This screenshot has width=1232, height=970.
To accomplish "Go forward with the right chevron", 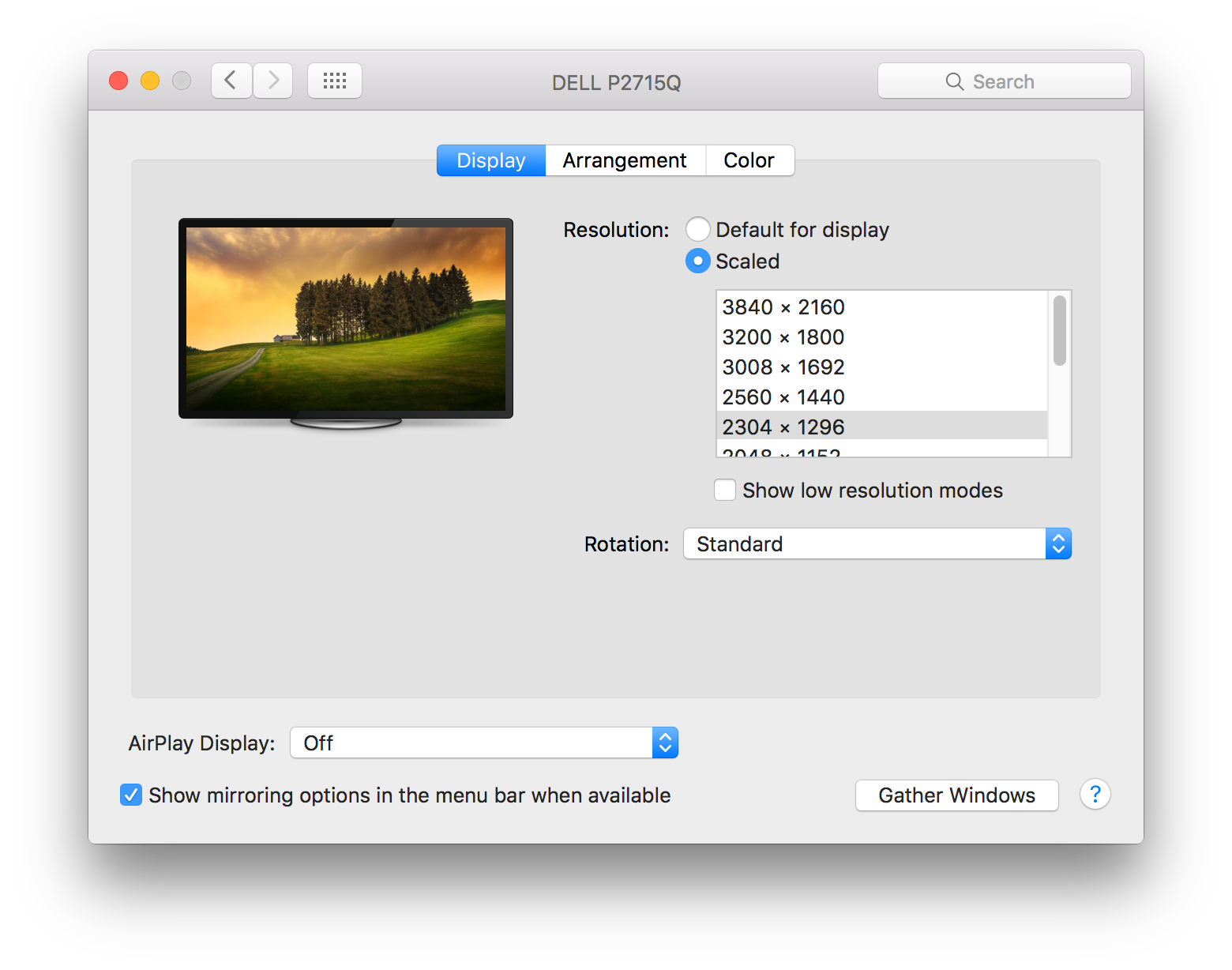I will [x=273, y=81].
